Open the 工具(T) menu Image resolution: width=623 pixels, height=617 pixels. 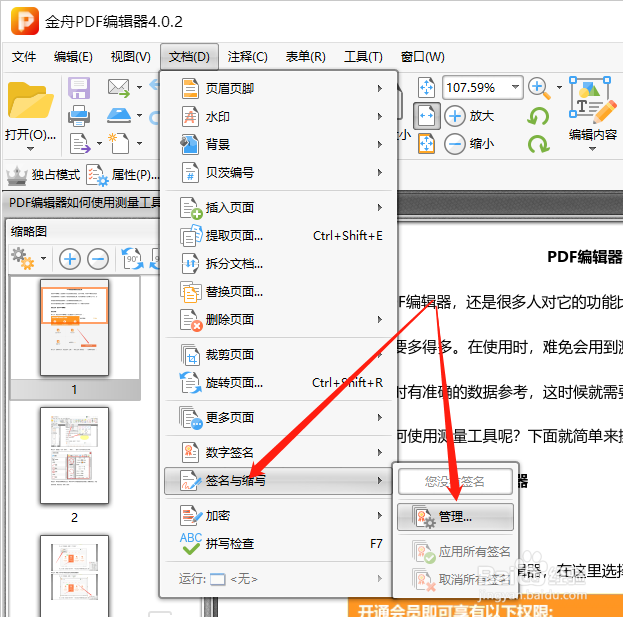[363, 57]
